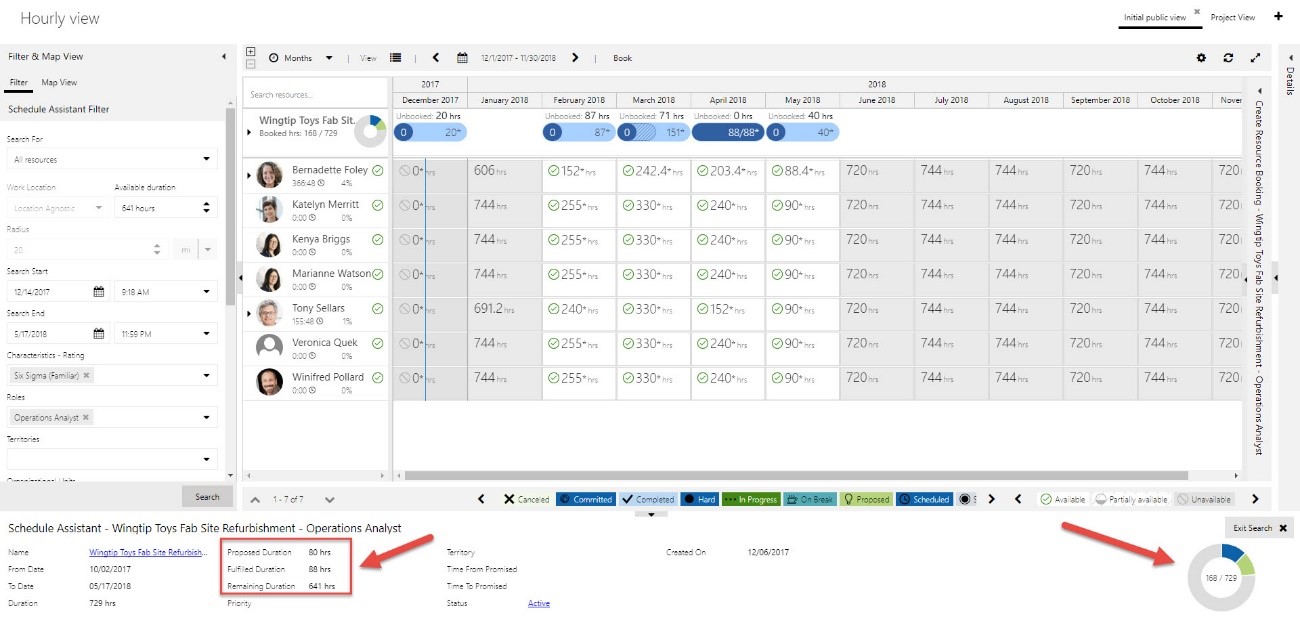1300x625 pixels.
Task: Remove the Six Sigma (Familiar) tag
Action: tap(86, 376)
